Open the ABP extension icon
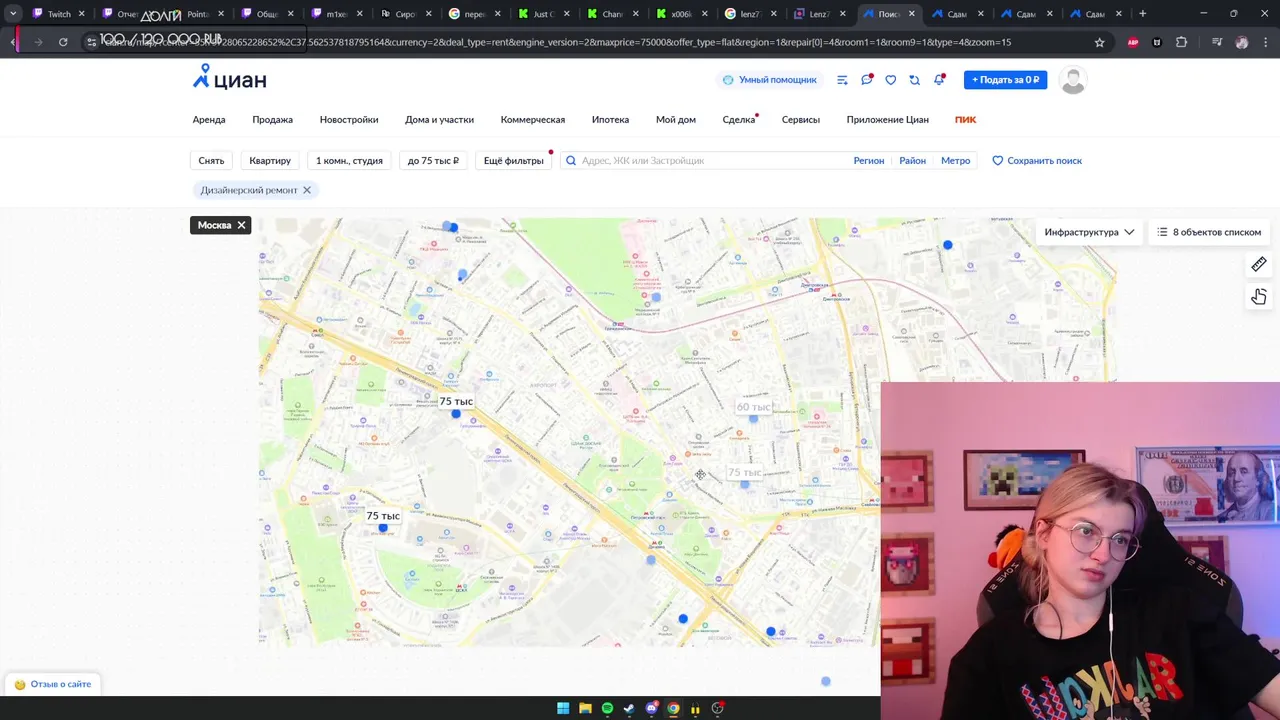This screenshot has width=1280, height=720. tap(1133, 42)
